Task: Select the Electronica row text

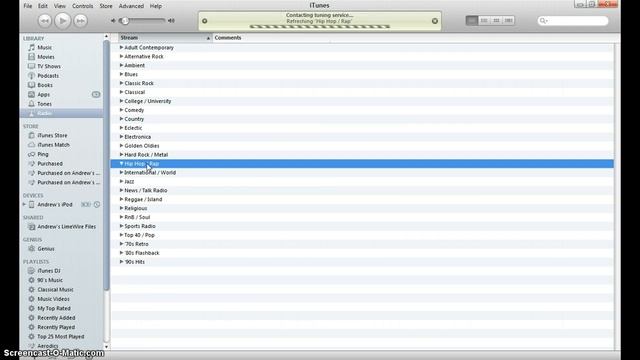Action: coord(138,137)
